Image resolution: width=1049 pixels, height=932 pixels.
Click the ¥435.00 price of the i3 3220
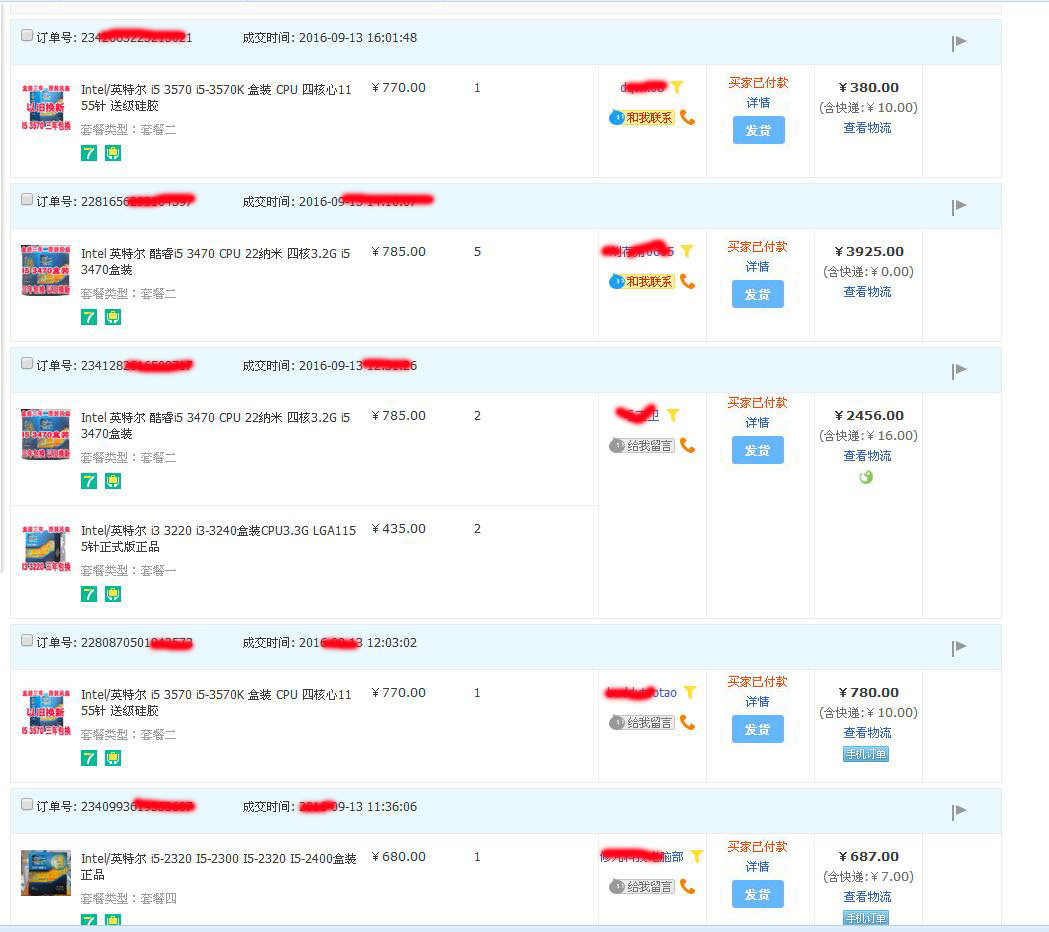point(399,529)
